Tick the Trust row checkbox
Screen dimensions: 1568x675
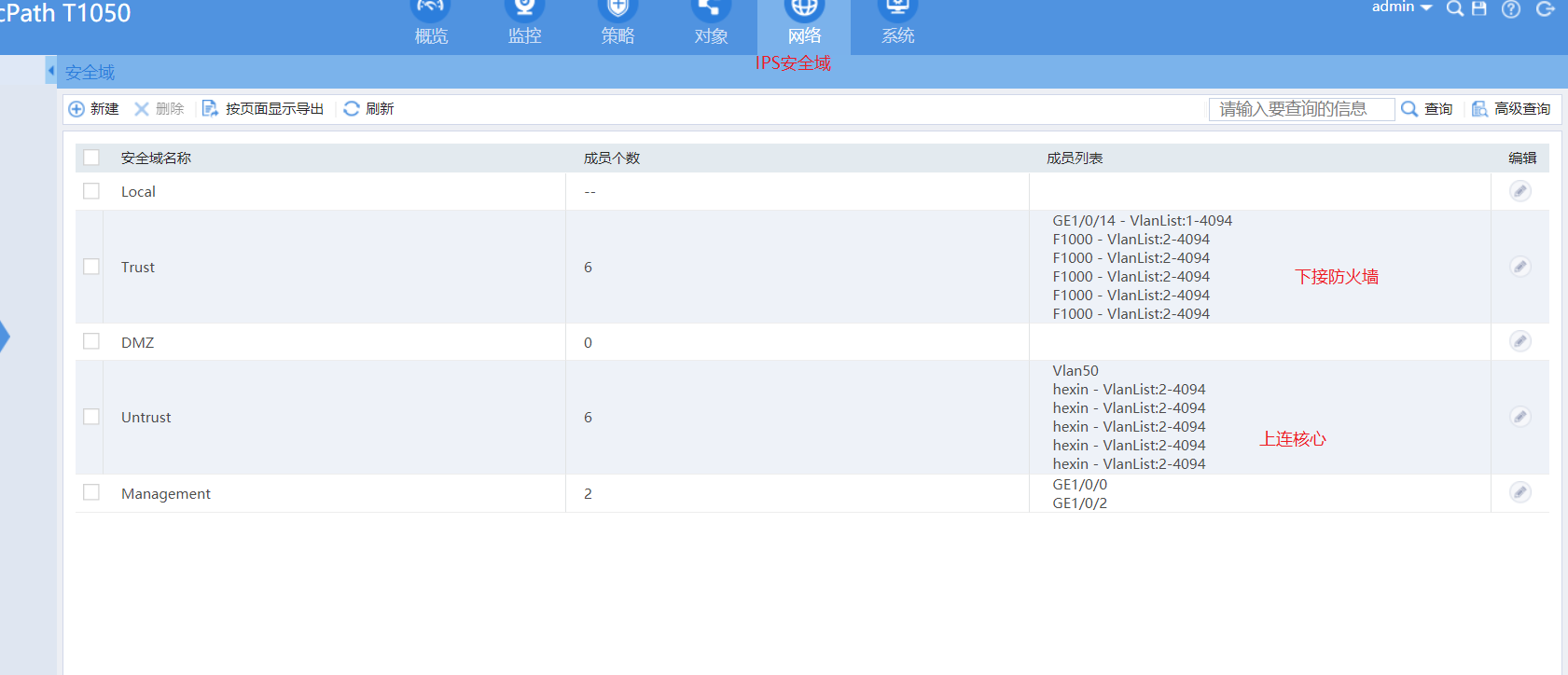(x=91, y=267)
